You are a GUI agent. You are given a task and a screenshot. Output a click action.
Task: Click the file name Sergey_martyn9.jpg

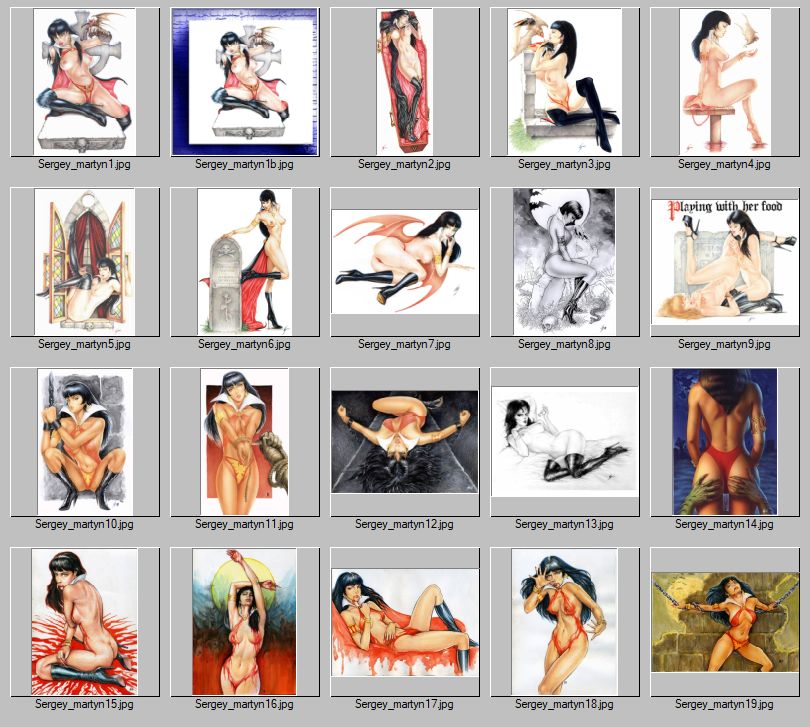click(x=724, y=344)
